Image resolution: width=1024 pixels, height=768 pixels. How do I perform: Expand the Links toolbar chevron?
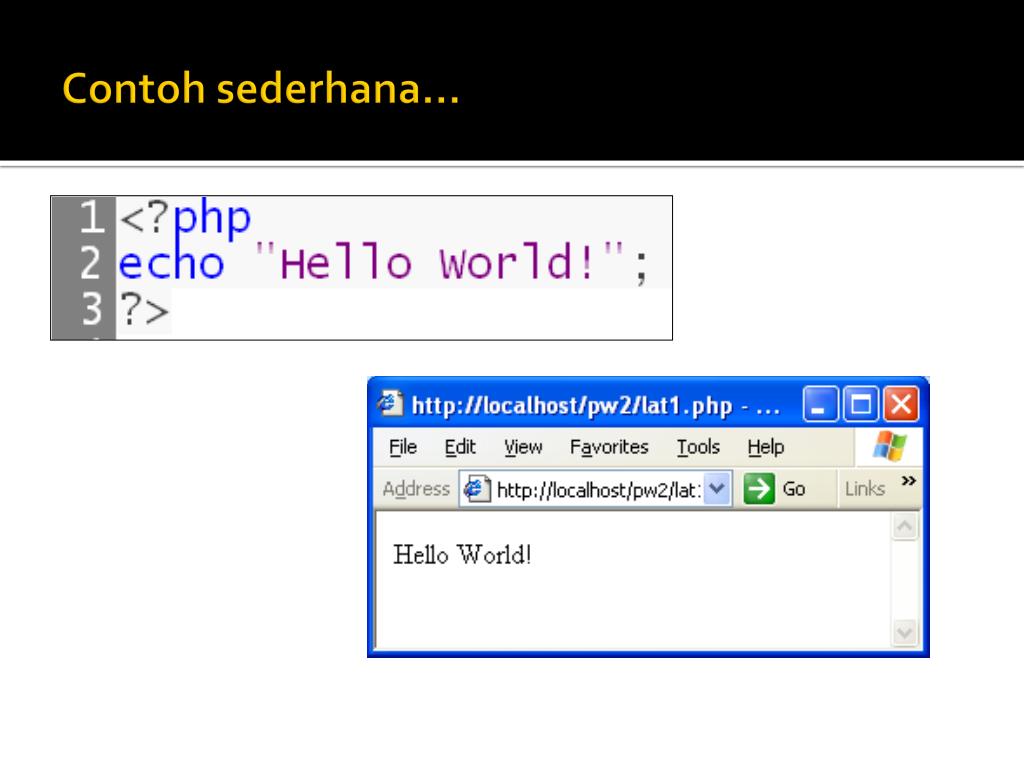(908, 481)
